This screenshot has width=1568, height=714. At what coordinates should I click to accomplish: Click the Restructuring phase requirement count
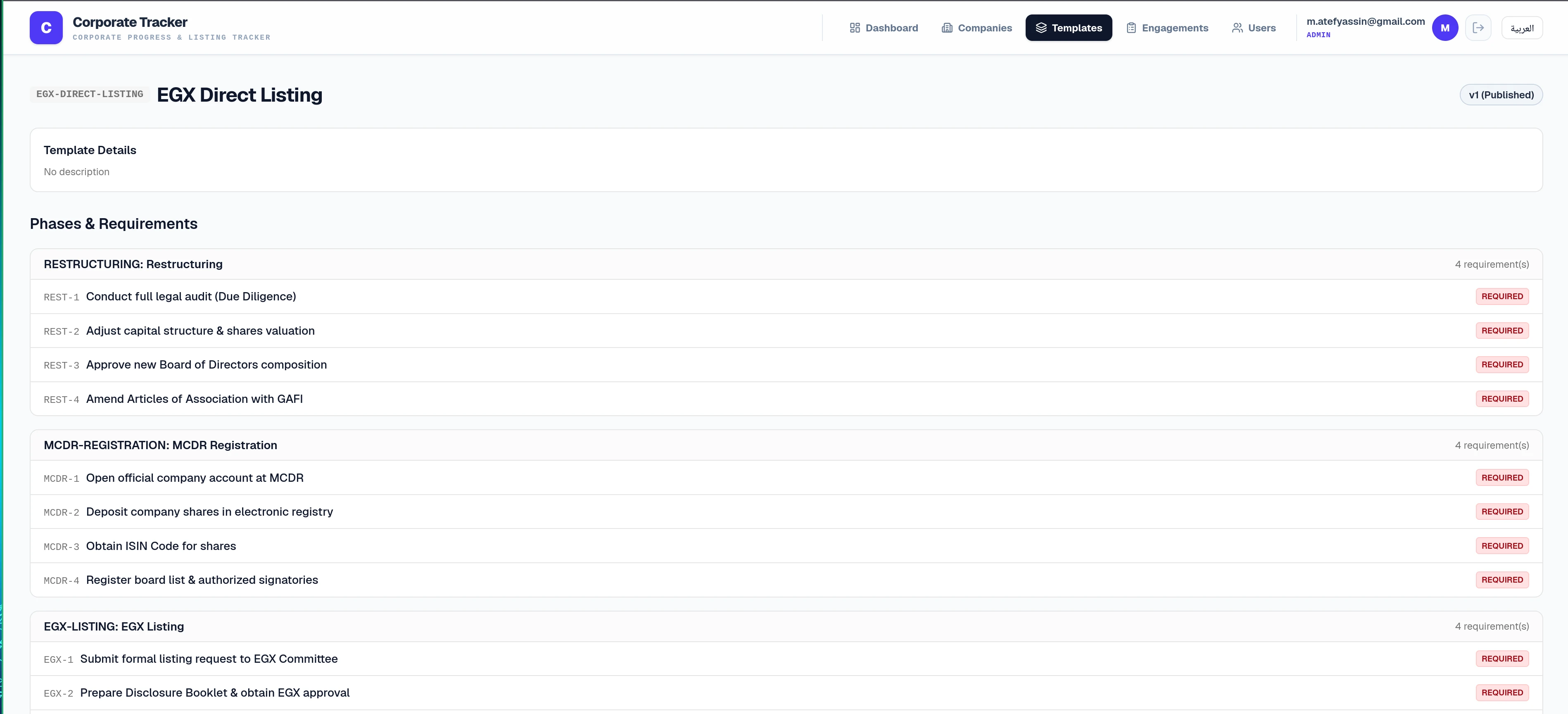[x=1491, y=264]
